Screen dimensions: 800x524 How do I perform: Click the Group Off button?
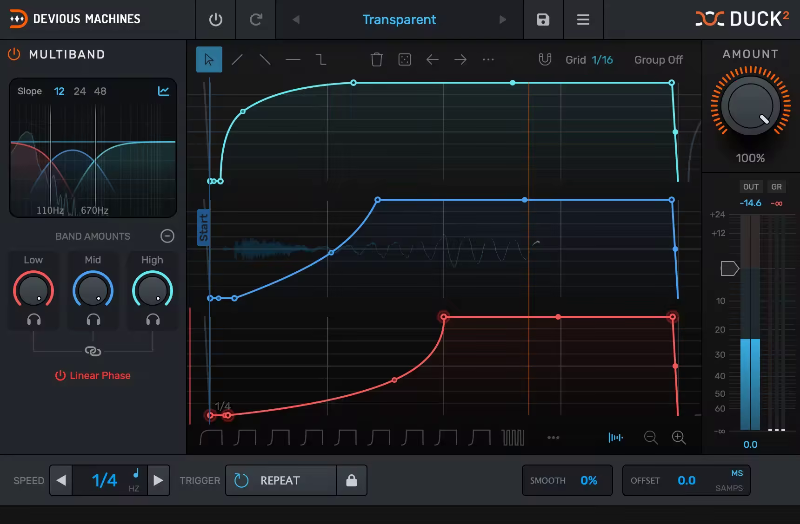(x=658, y=60)
